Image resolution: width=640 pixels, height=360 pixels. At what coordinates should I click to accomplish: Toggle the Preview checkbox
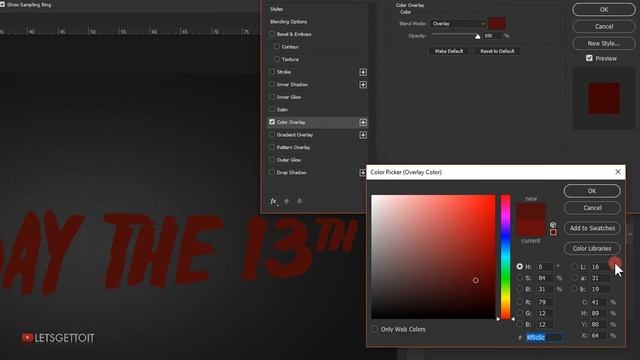coord(589,58)
